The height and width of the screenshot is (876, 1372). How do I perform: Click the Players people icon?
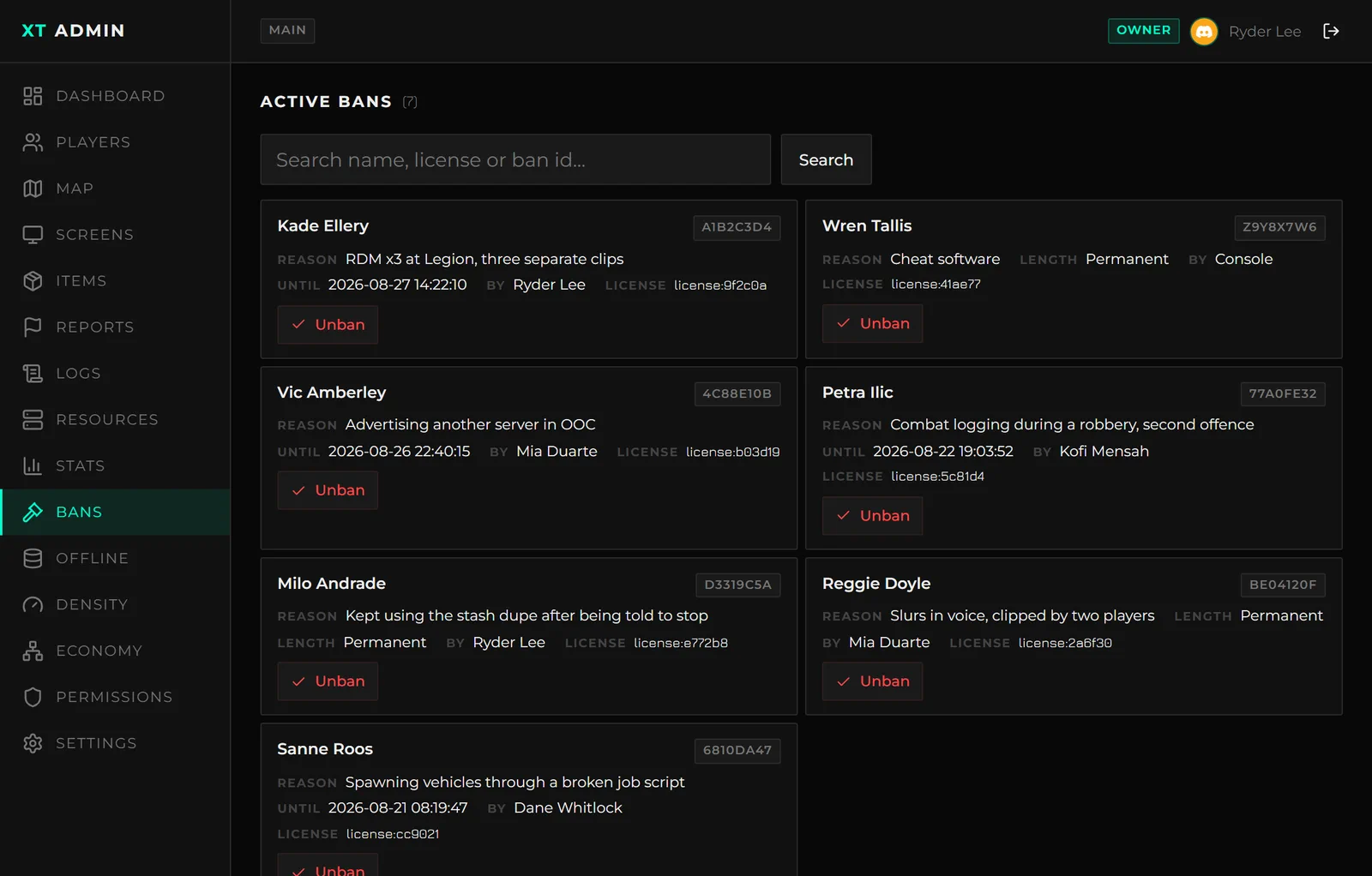[33, 142]
